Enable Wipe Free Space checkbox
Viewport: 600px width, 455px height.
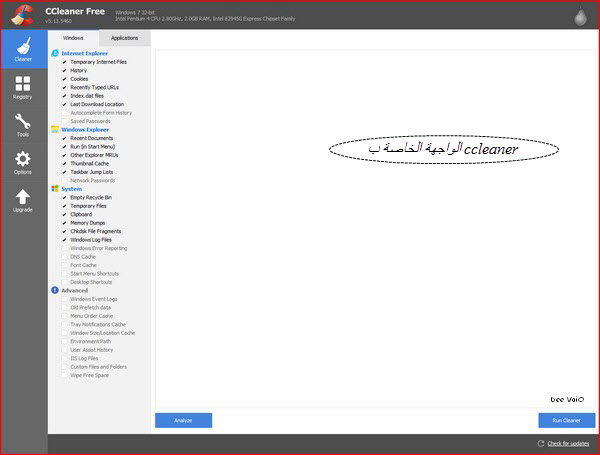click(x=64, y=375)
